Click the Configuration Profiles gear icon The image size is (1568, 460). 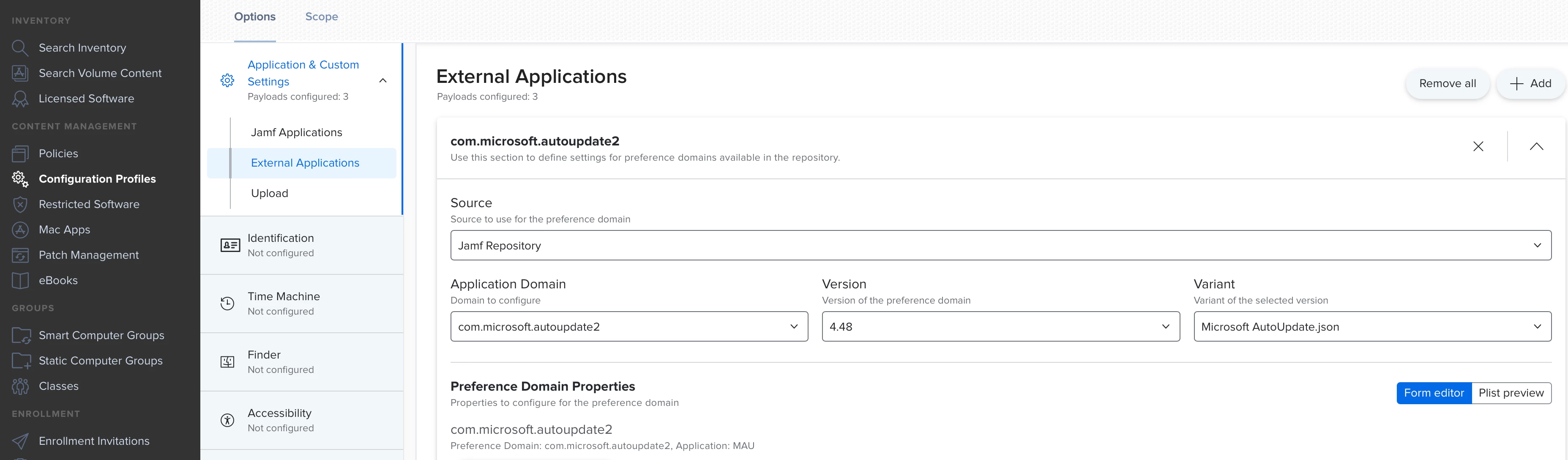20,179
